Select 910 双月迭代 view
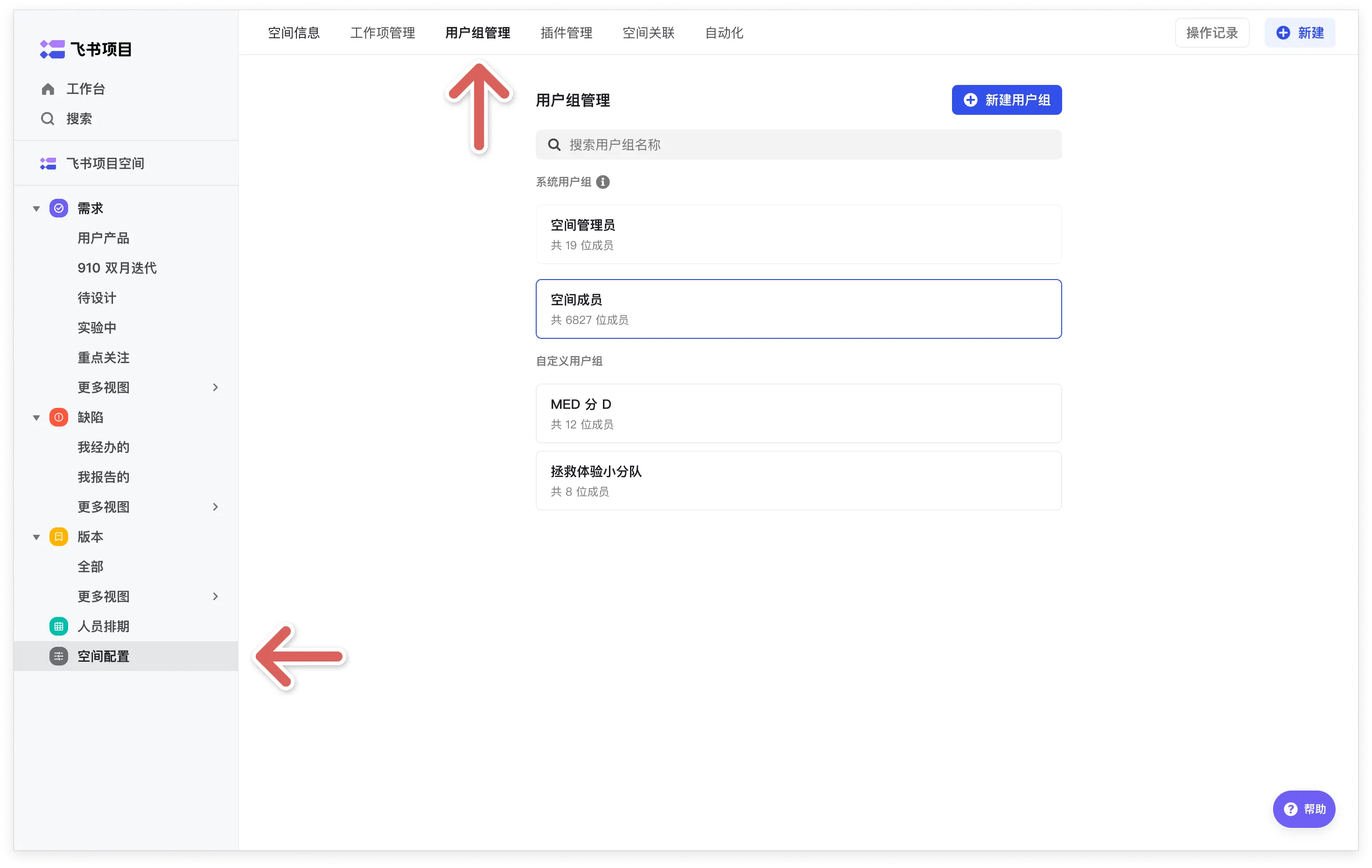Screen dimensions: 1372x868 point(117,268)
